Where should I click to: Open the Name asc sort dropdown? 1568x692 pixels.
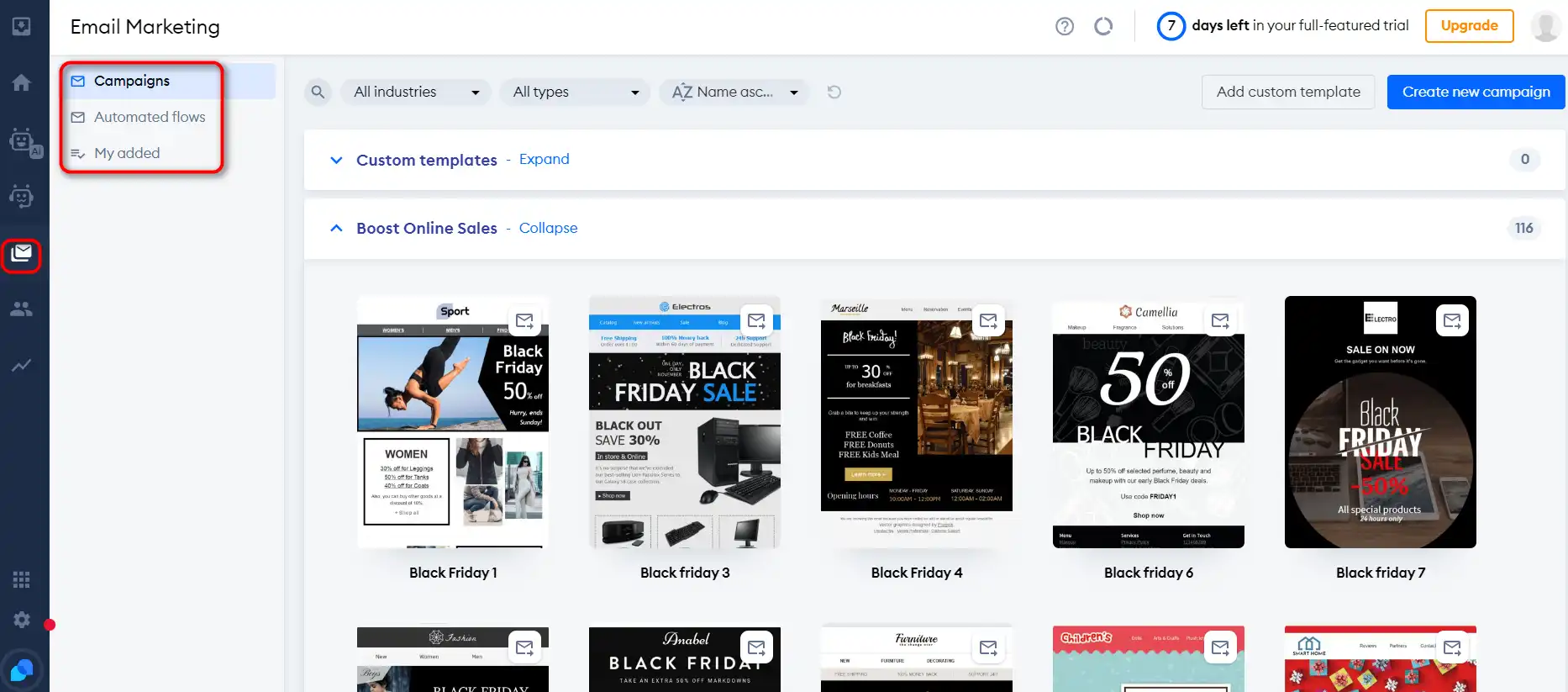click(734, 92)
